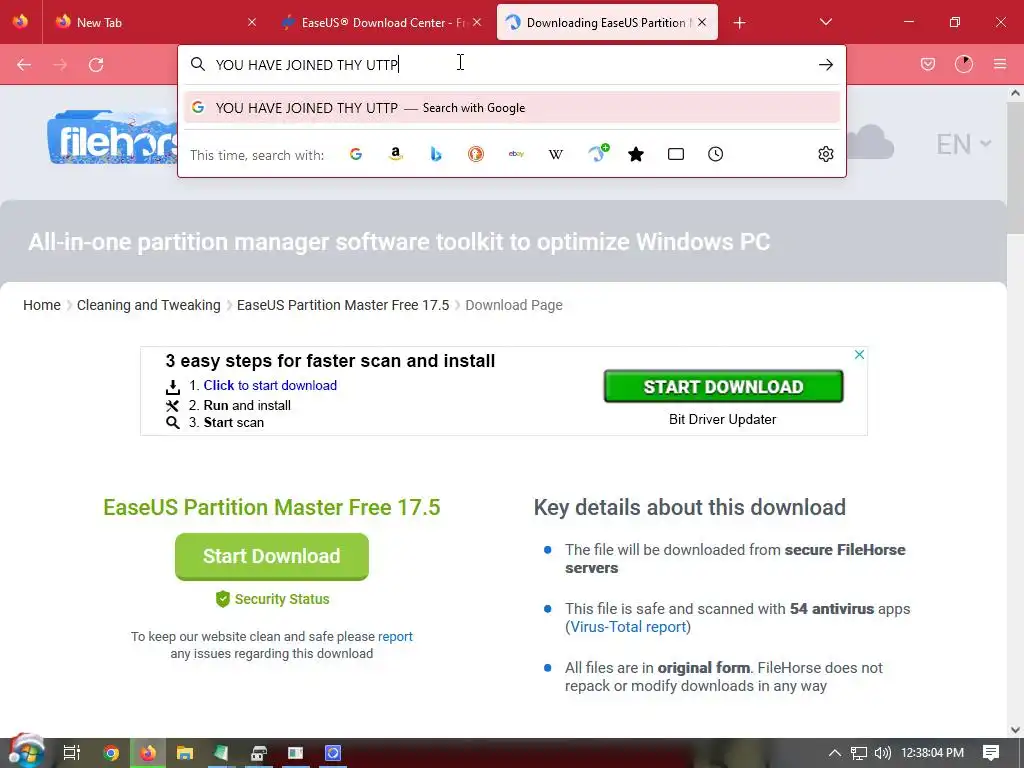Click inside the address bar text
The image size is (1024, 768).
pyautogui.click(x=307, y=65)
